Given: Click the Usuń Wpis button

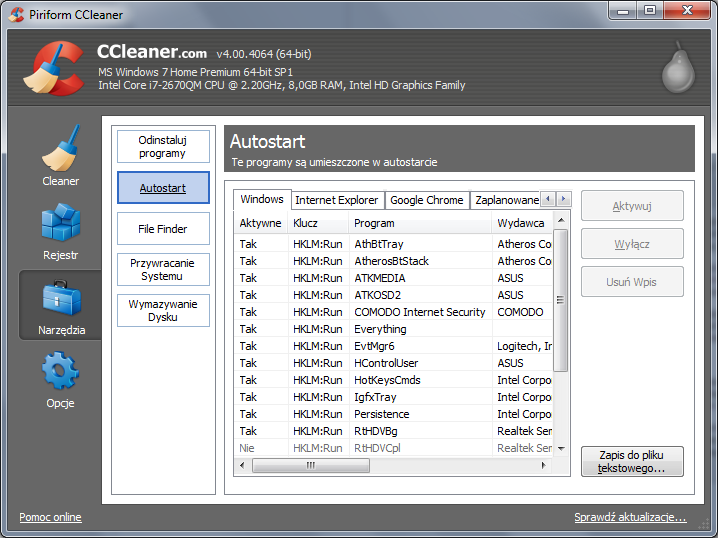Looking at the screenshot, I should tap(632, 282).
